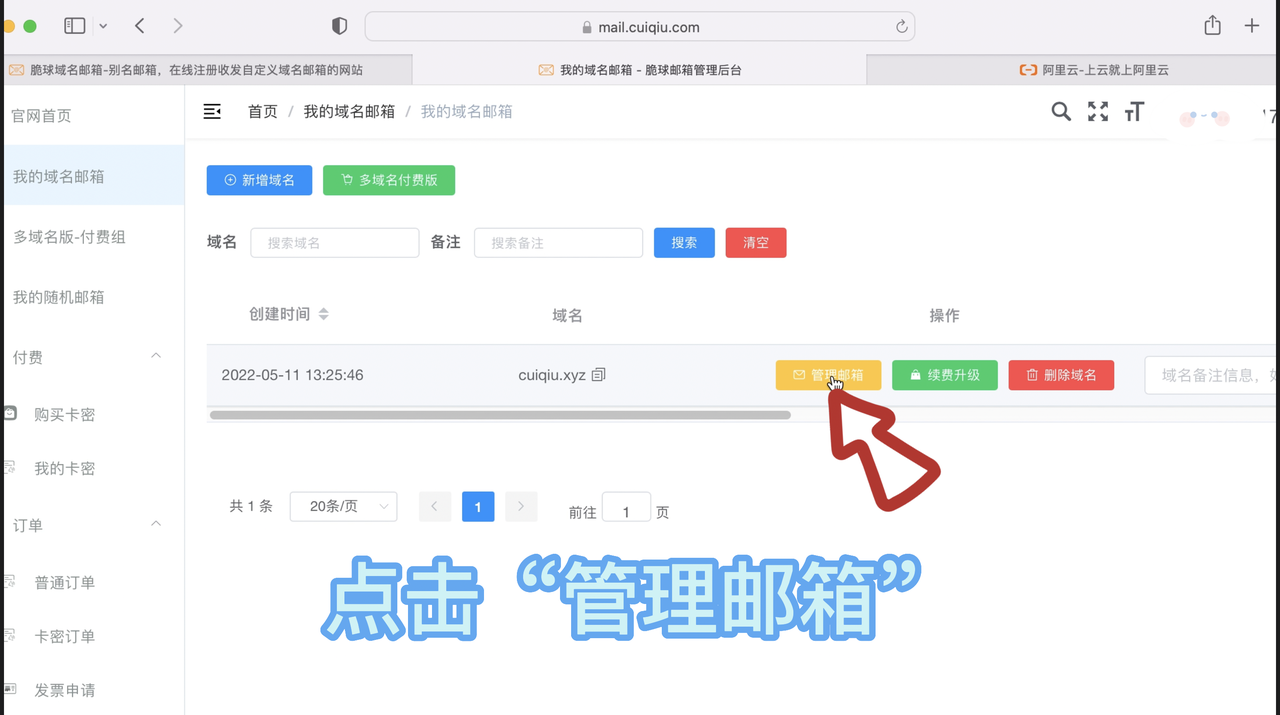Copy cuiqiu.xyz with the copy icon
The width and height of the screenshot is (1280, 715).
point(599,375)
